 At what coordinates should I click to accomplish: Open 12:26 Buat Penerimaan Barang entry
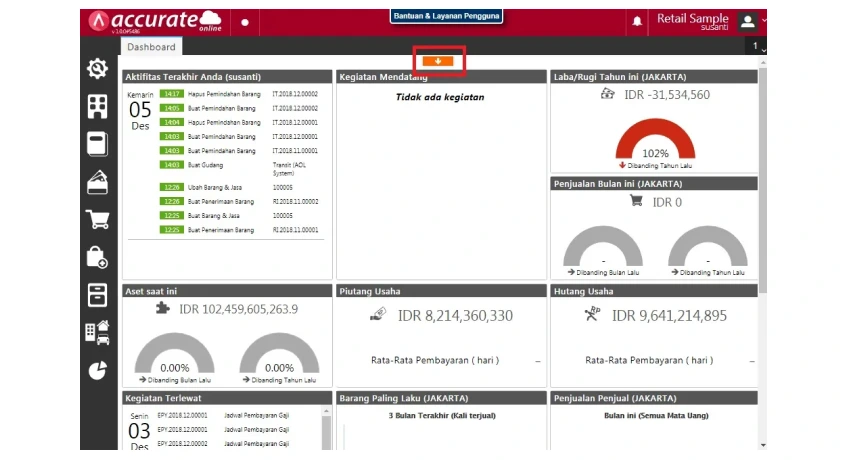(238, 201)
